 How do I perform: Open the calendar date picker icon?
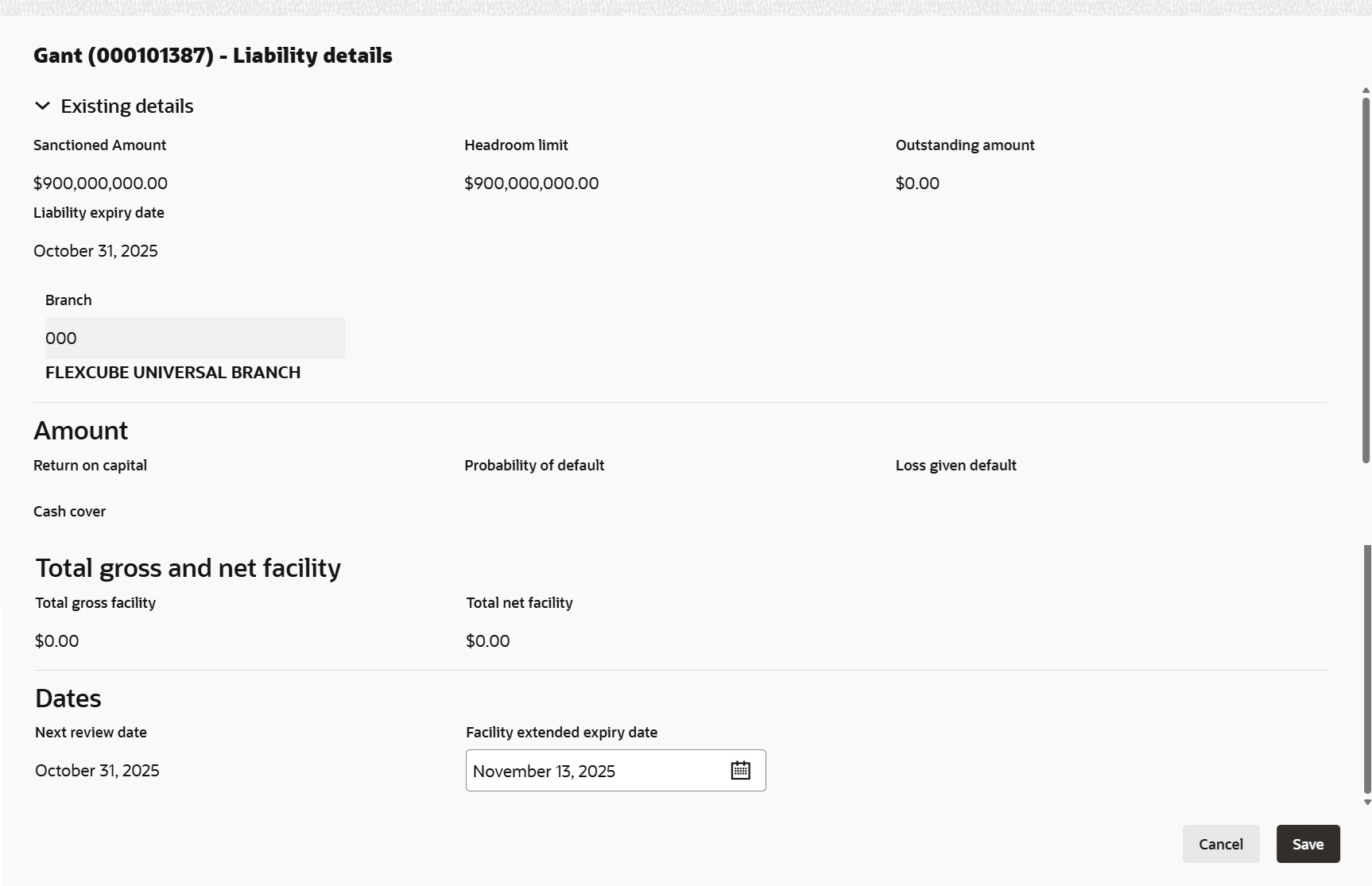tap(740, 770)
